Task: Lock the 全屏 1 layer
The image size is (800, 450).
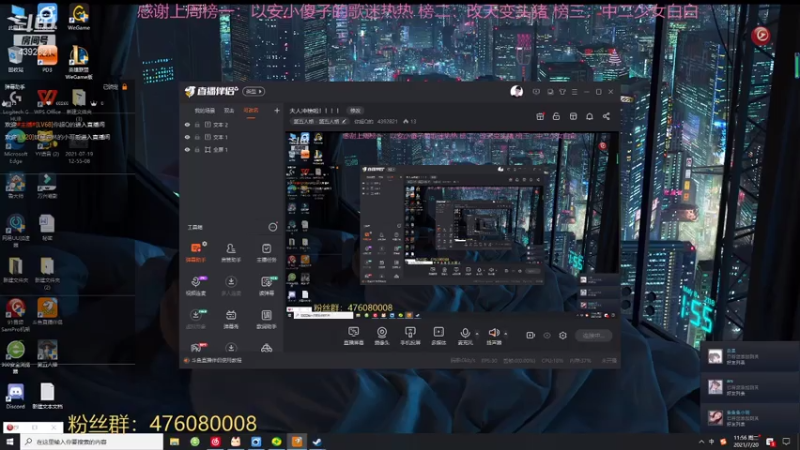Action: [x=197, y=149]
